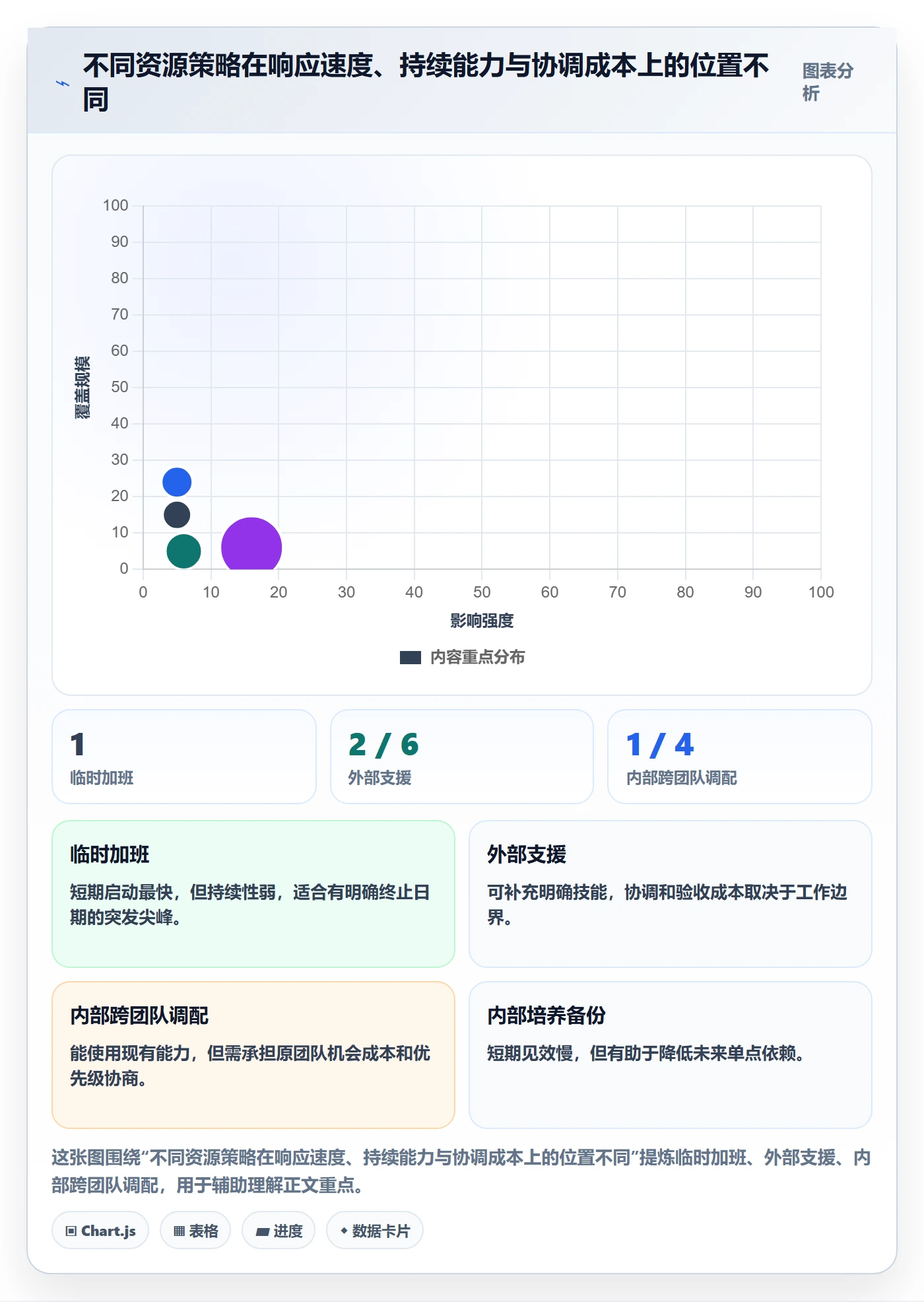Click the 内部跨团队调配 card heading
Image resolution: width=924 pixels, height=1302 pixels.
click(x=139, y=1015)
